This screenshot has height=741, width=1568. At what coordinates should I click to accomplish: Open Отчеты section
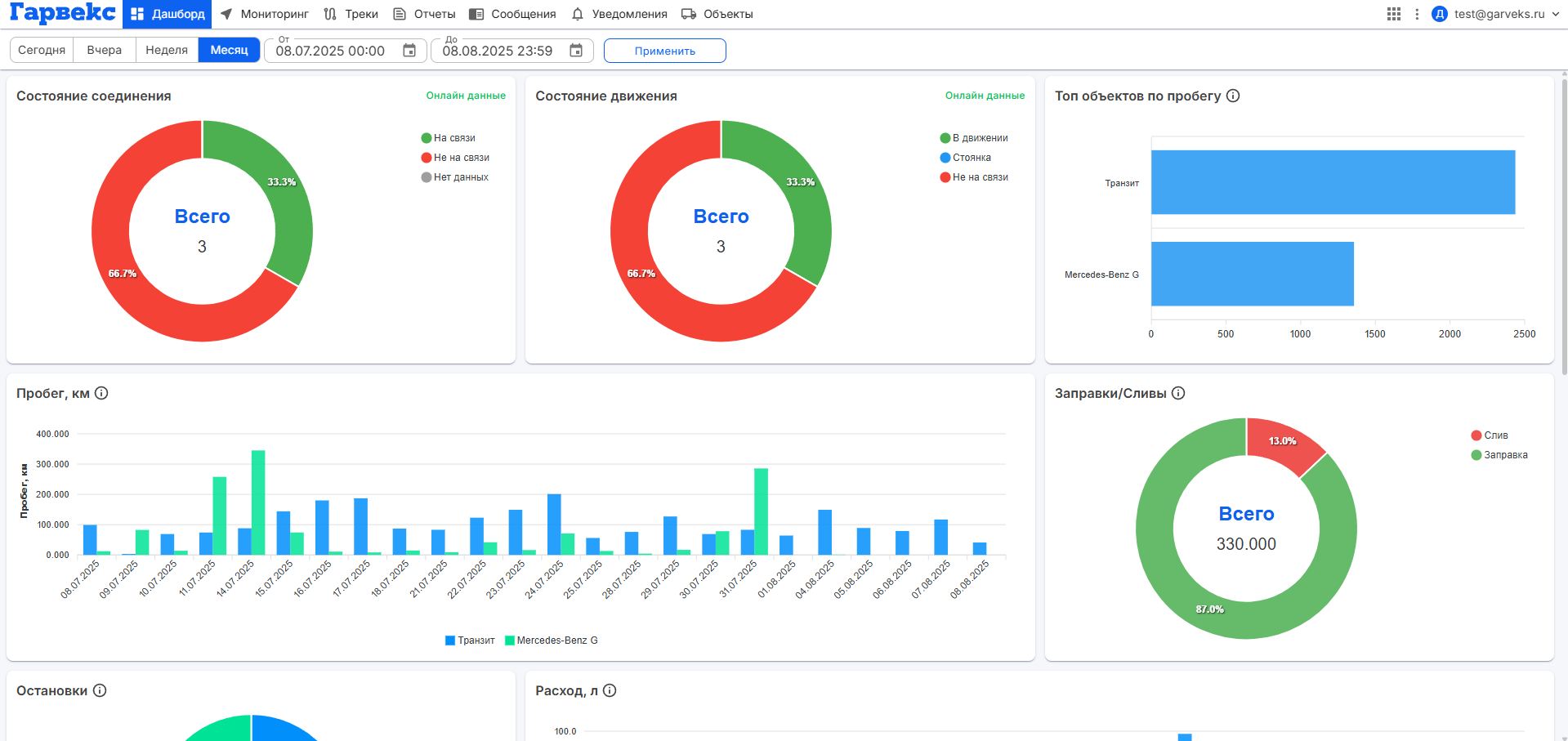424,14
